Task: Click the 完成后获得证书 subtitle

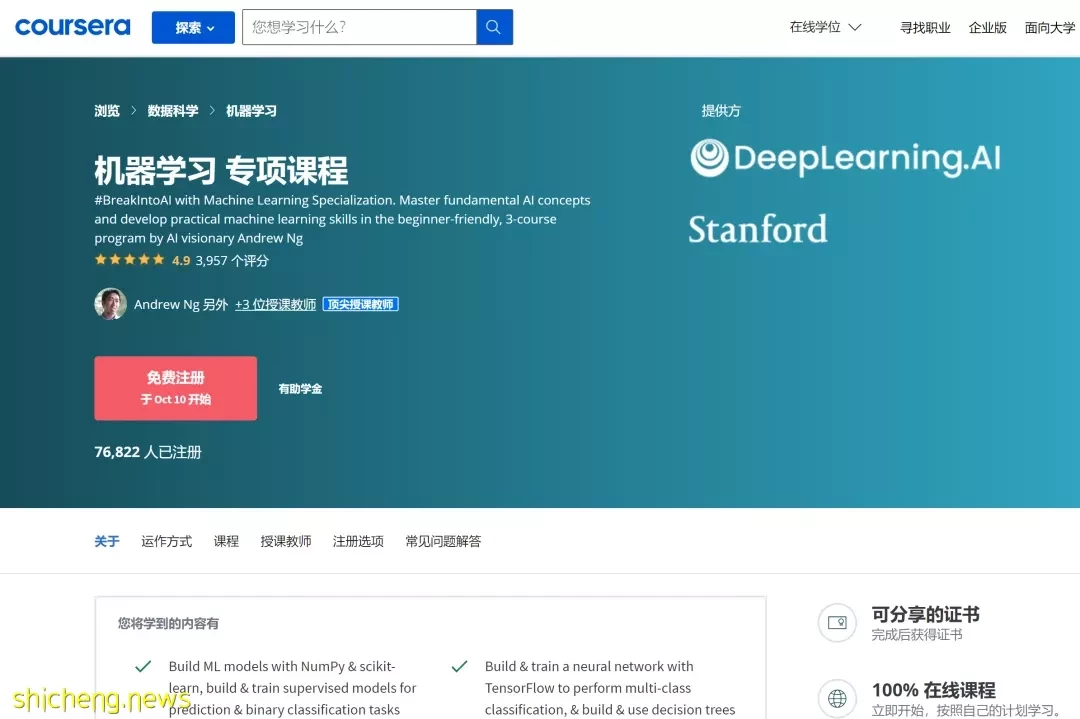Action: (917, 634)
